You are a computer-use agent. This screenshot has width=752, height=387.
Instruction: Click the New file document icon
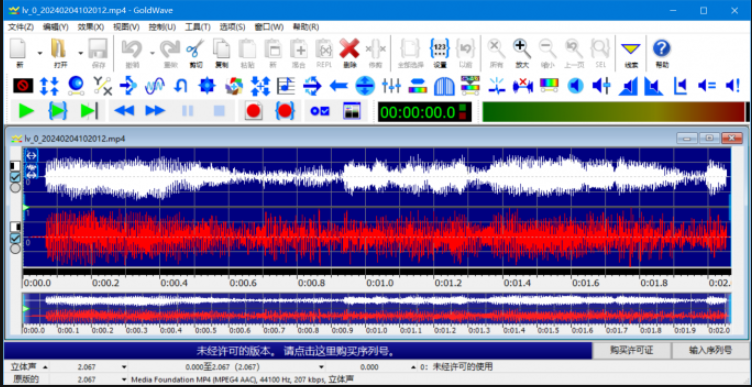[x=18, y=48]
